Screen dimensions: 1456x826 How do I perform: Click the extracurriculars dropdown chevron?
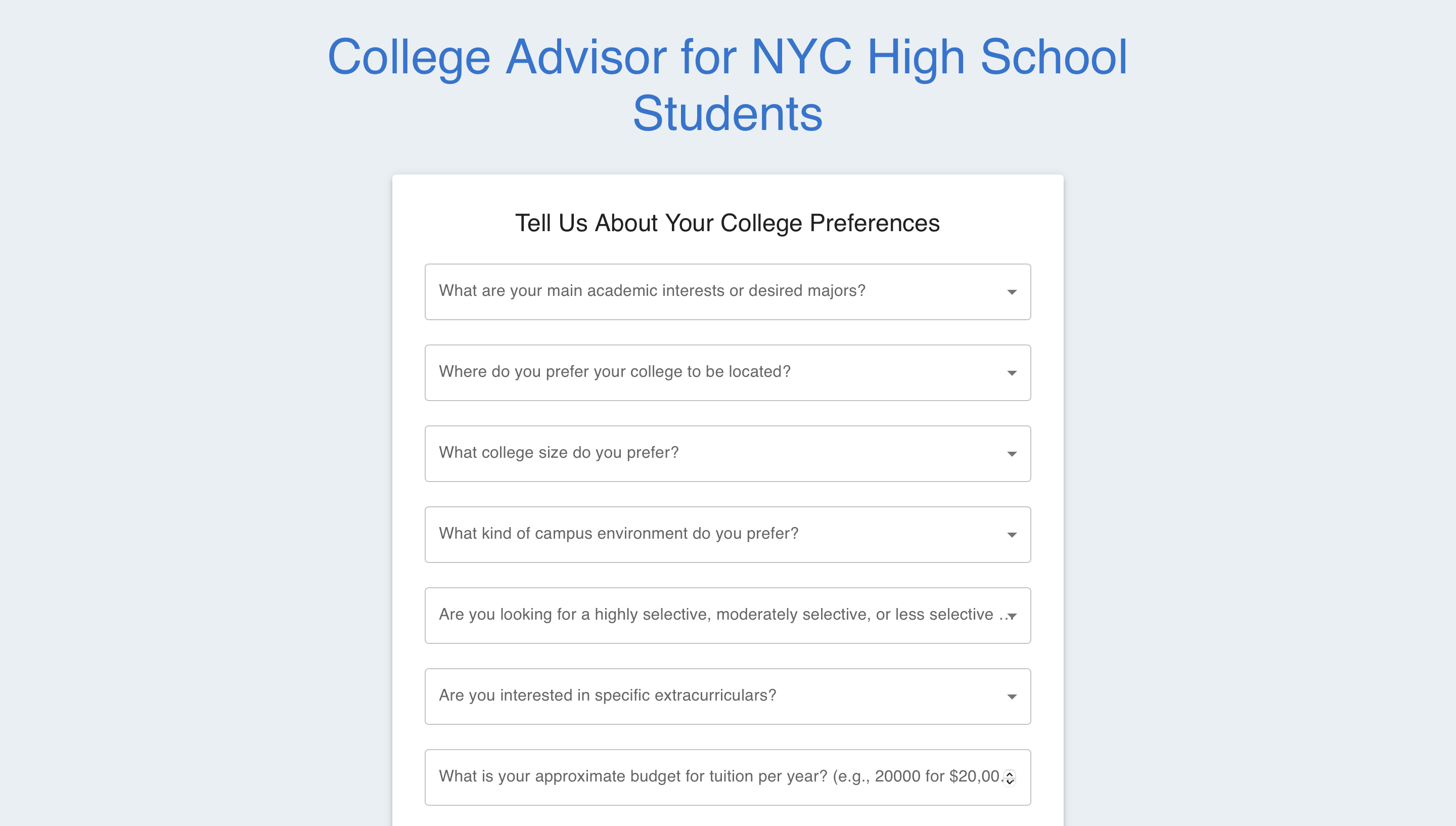1012,697
